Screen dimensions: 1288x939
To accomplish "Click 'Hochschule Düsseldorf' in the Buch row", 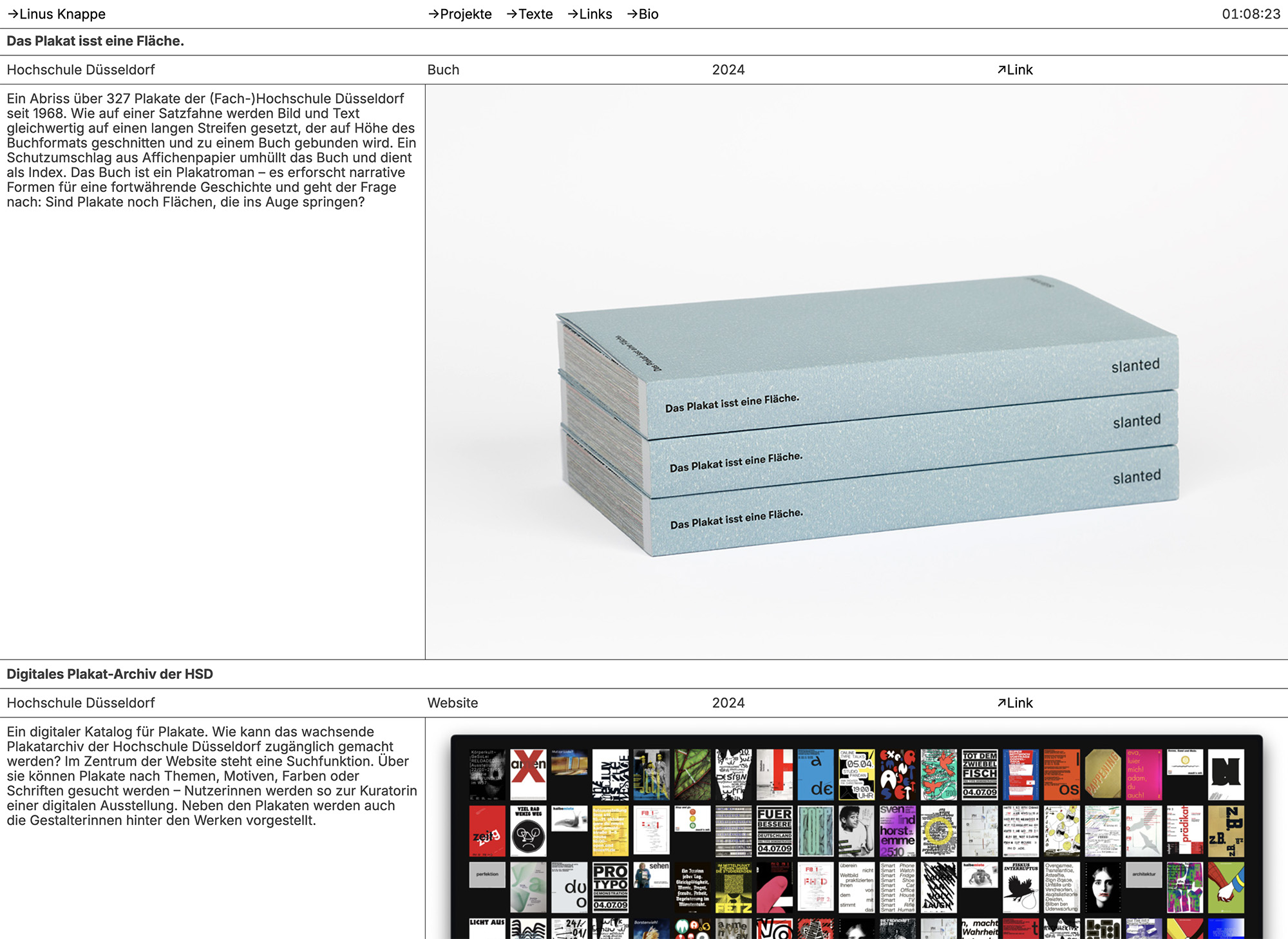I will point(80,70).
